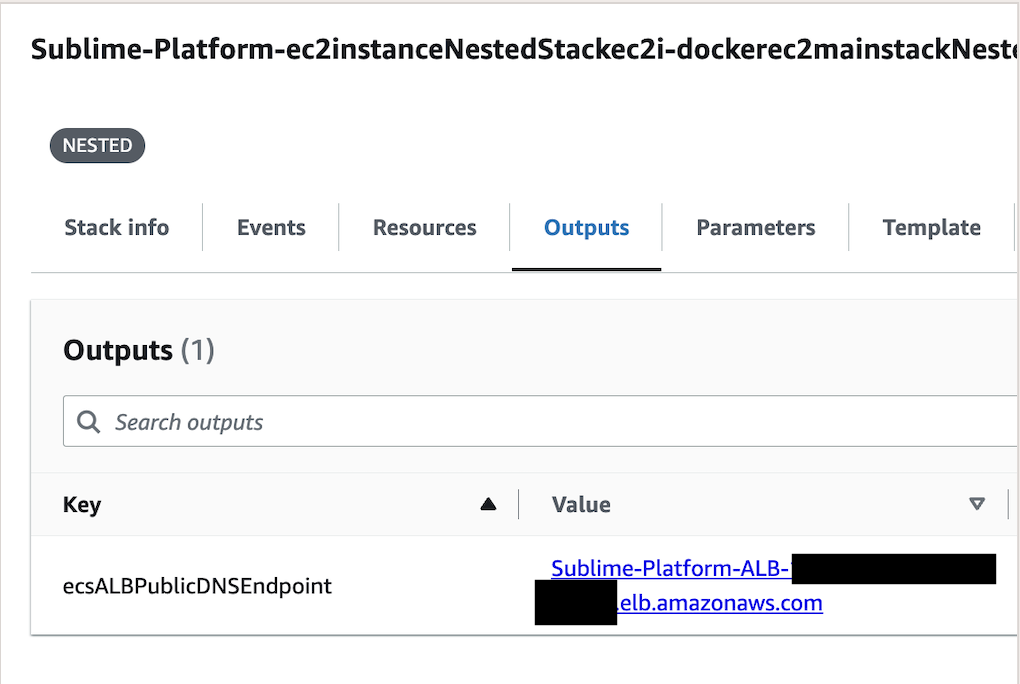The width and height of the screenshot is (1020, 684).
Task: View the Template tab
Action: click(x=931, y=228)
